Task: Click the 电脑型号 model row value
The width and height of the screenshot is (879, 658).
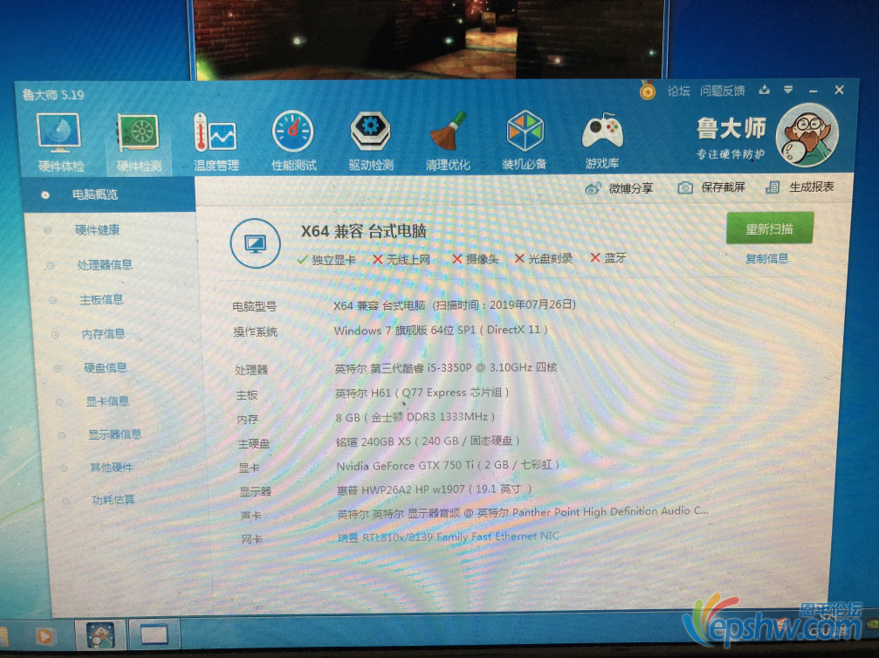Action: [455, 305]
